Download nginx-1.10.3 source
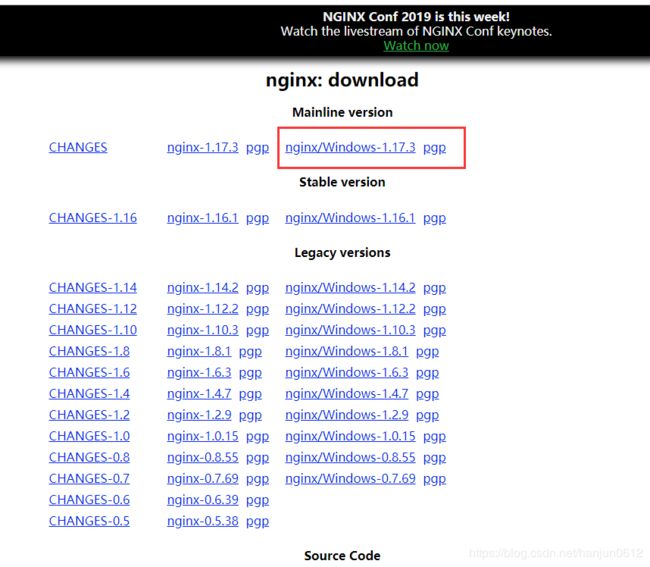The image size is (650, 567). click(x=203, y=330)
